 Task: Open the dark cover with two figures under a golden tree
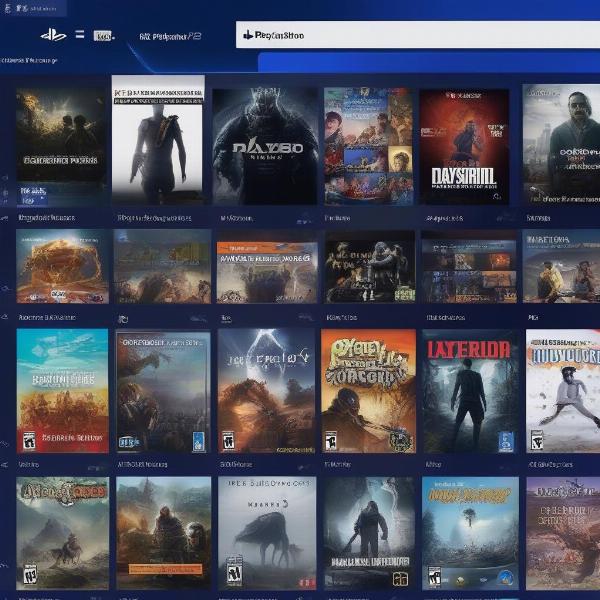coord(62,147)
